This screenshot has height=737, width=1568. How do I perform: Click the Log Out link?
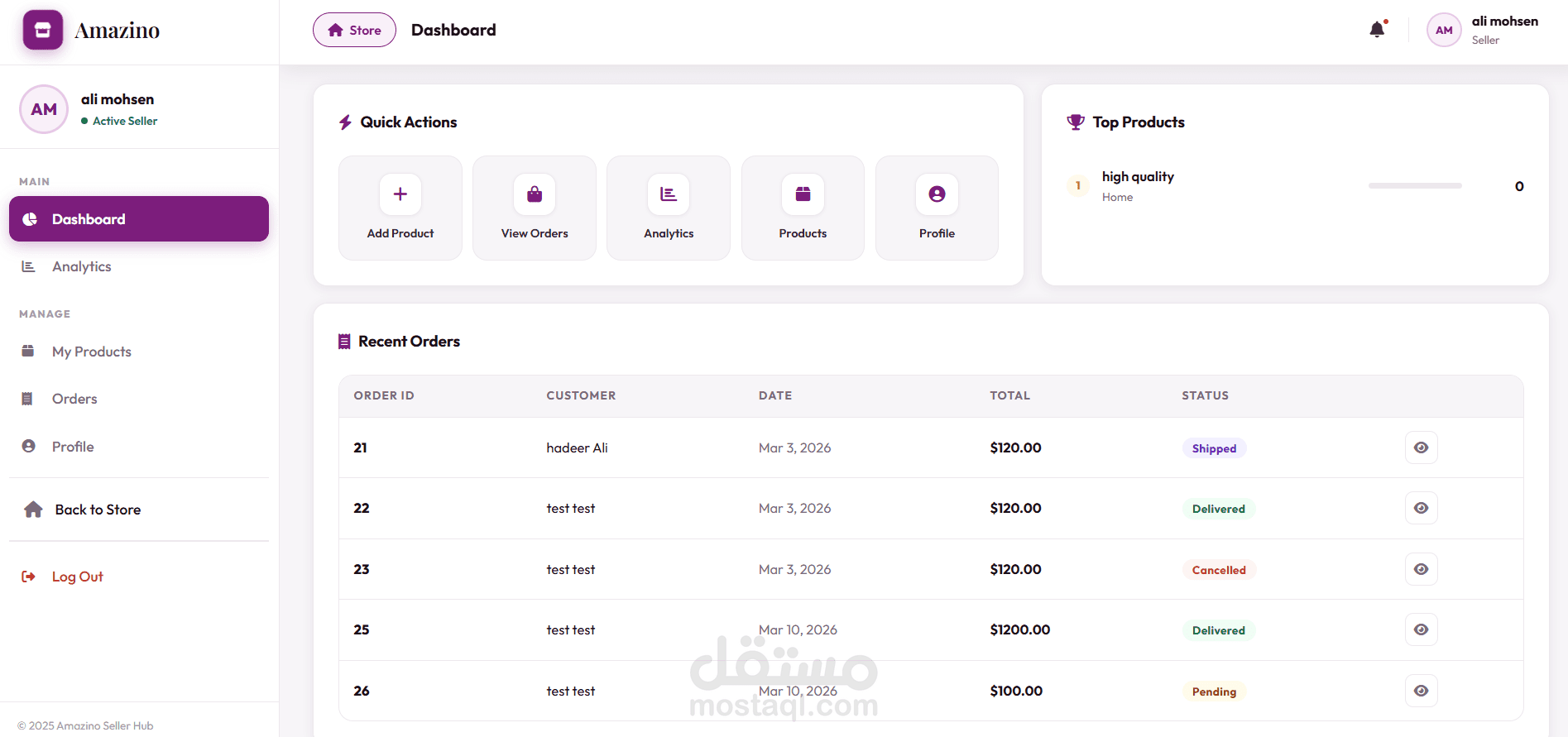(x=77, y=577)
